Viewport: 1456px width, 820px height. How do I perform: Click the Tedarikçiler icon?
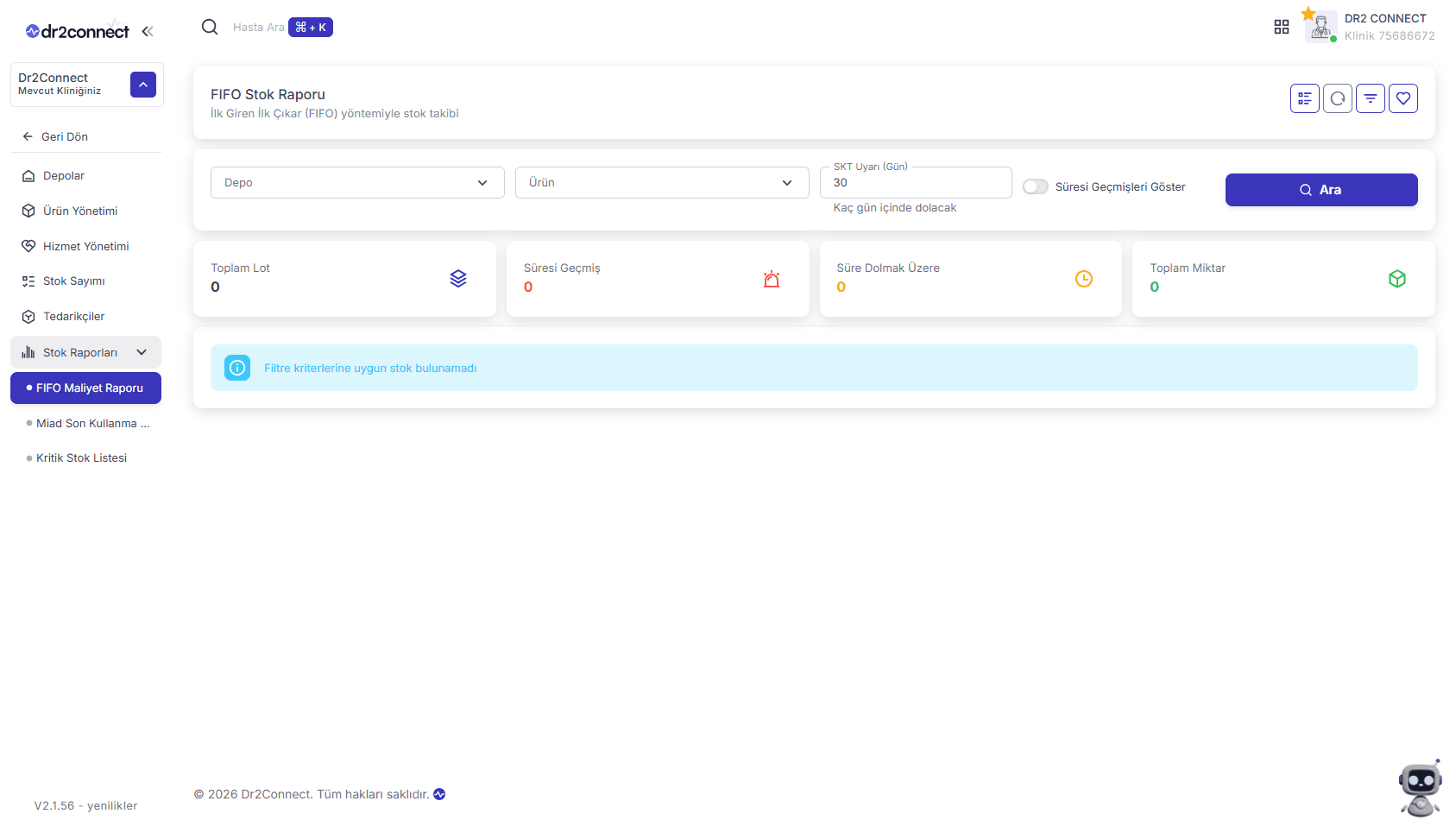(x=28, y=317)
